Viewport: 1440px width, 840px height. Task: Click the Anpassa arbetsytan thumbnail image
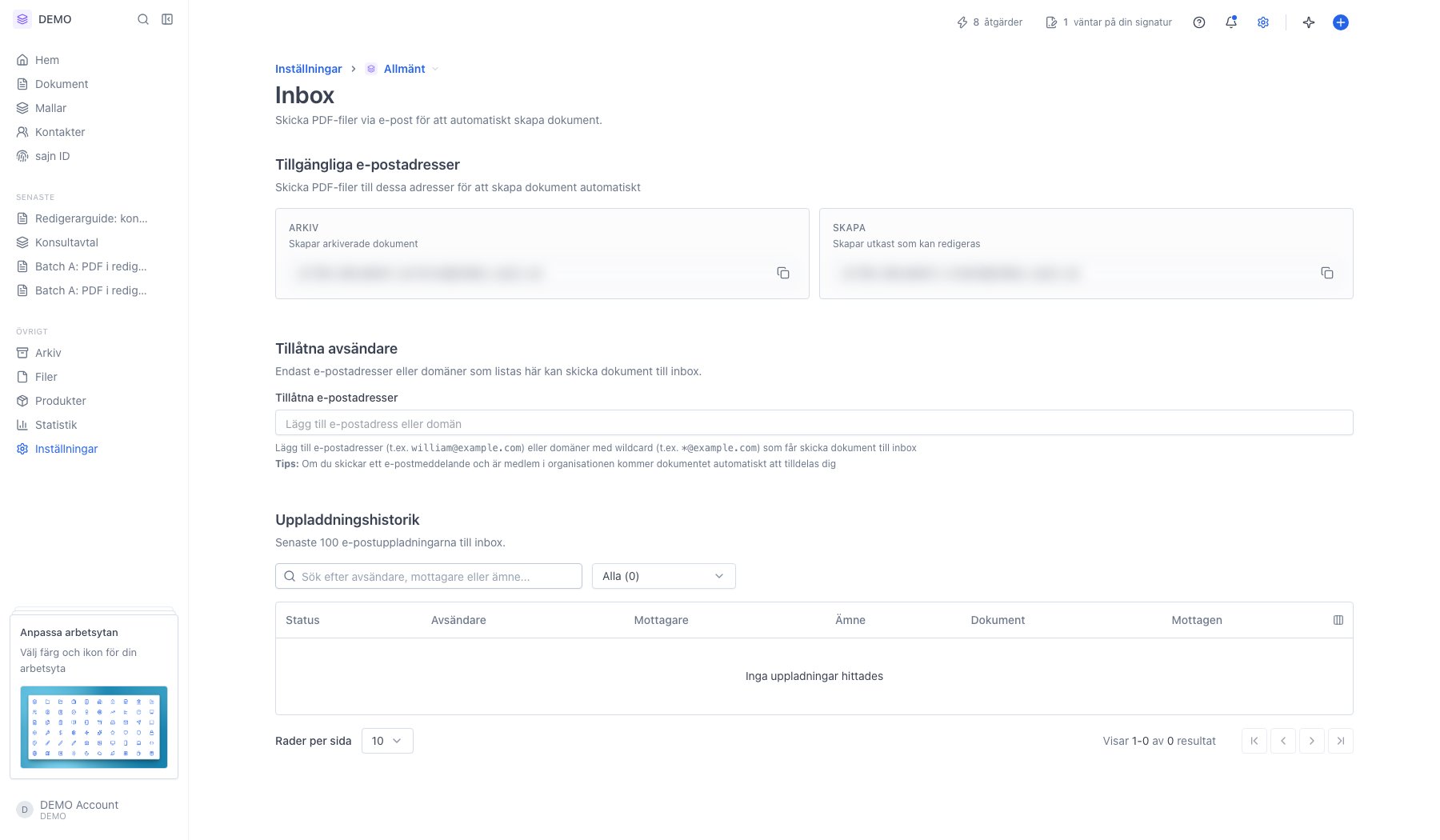94,727
